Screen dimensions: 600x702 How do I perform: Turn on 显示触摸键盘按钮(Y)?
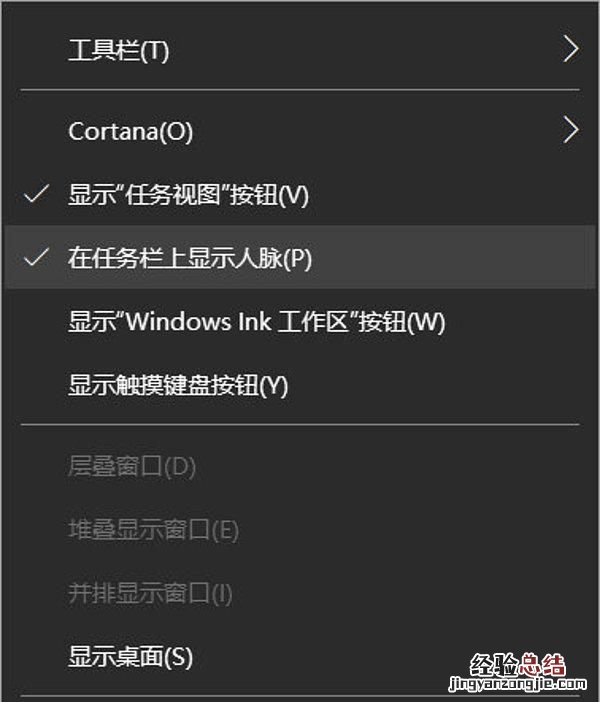178,385
